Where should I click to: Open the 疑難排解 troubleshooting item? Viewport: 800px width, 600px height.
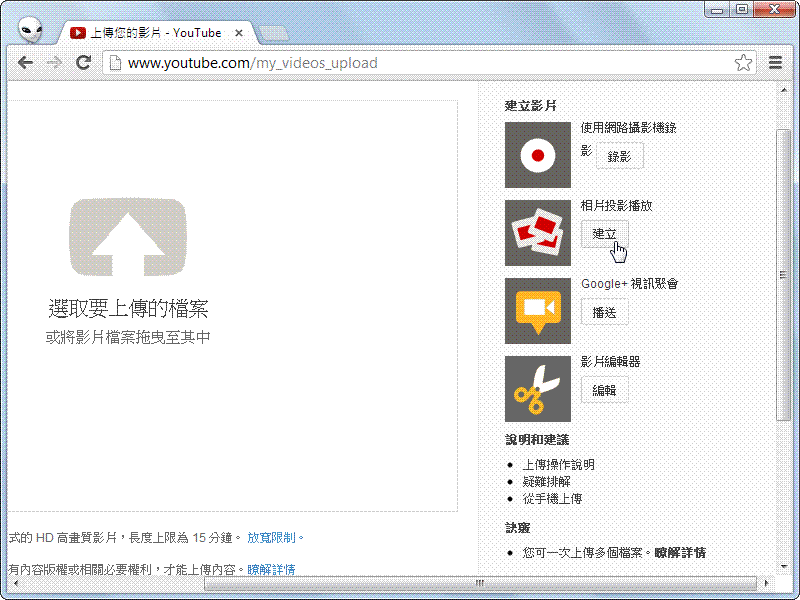coord(546,482)
